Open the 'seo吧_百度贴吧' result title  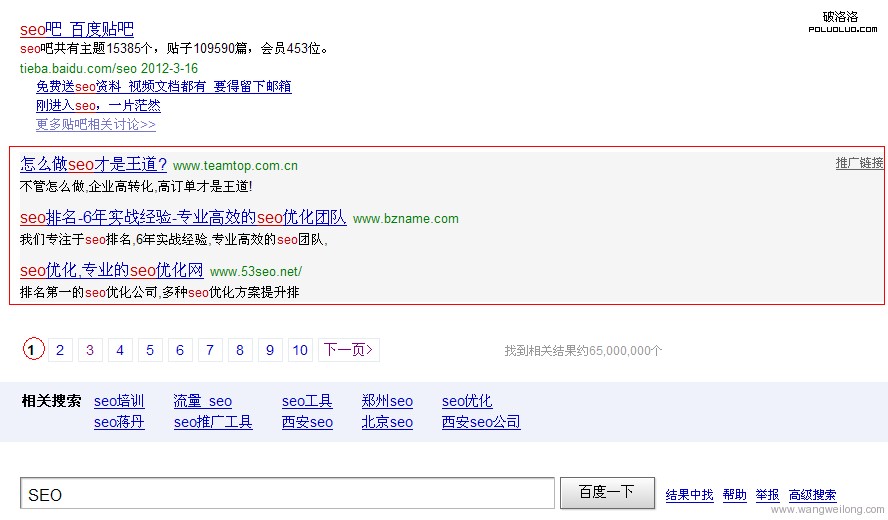[x=77, y=29]
